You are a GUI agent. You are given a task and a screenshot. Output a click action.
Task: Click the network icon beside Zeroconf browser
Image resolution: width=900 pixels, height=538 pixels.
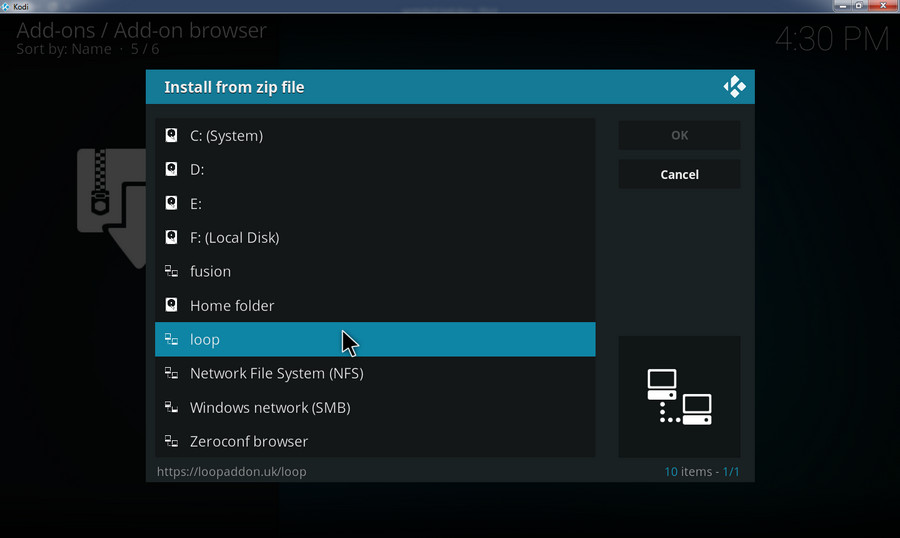(171, 440)
